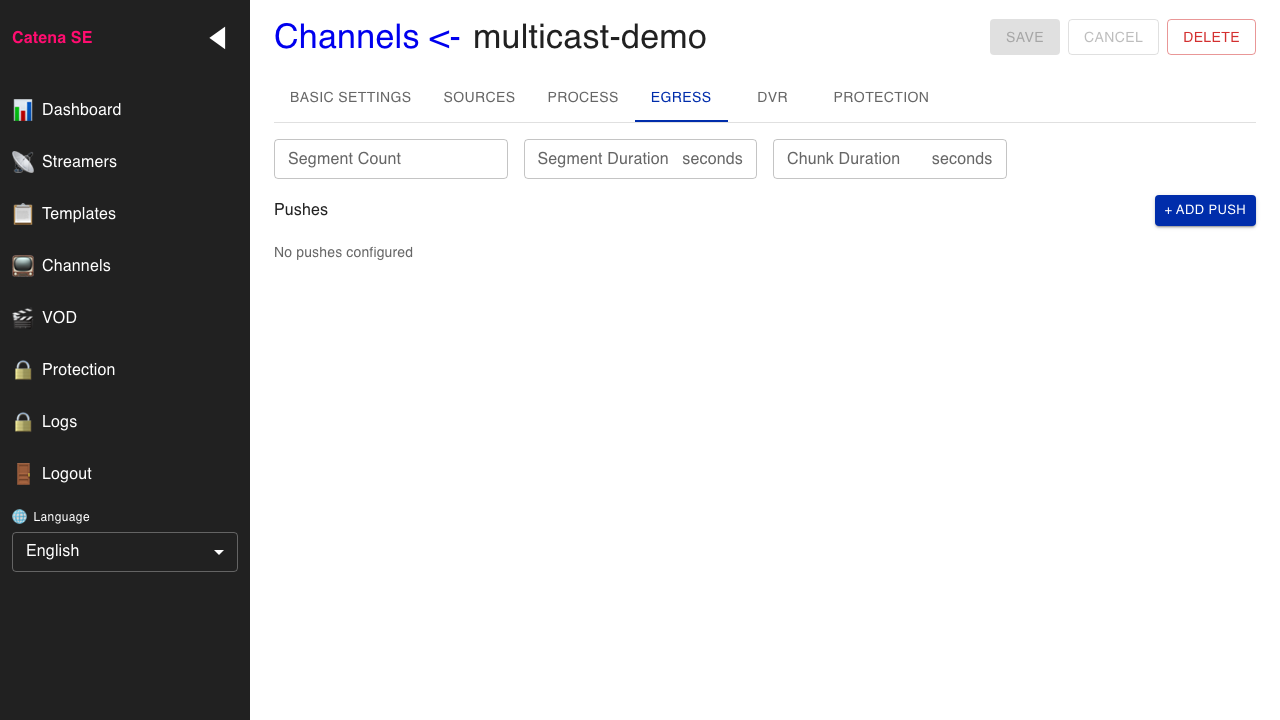Click the Protection lock icon
The height and width of the screenshot is (720, 1280).
(22, 370)
